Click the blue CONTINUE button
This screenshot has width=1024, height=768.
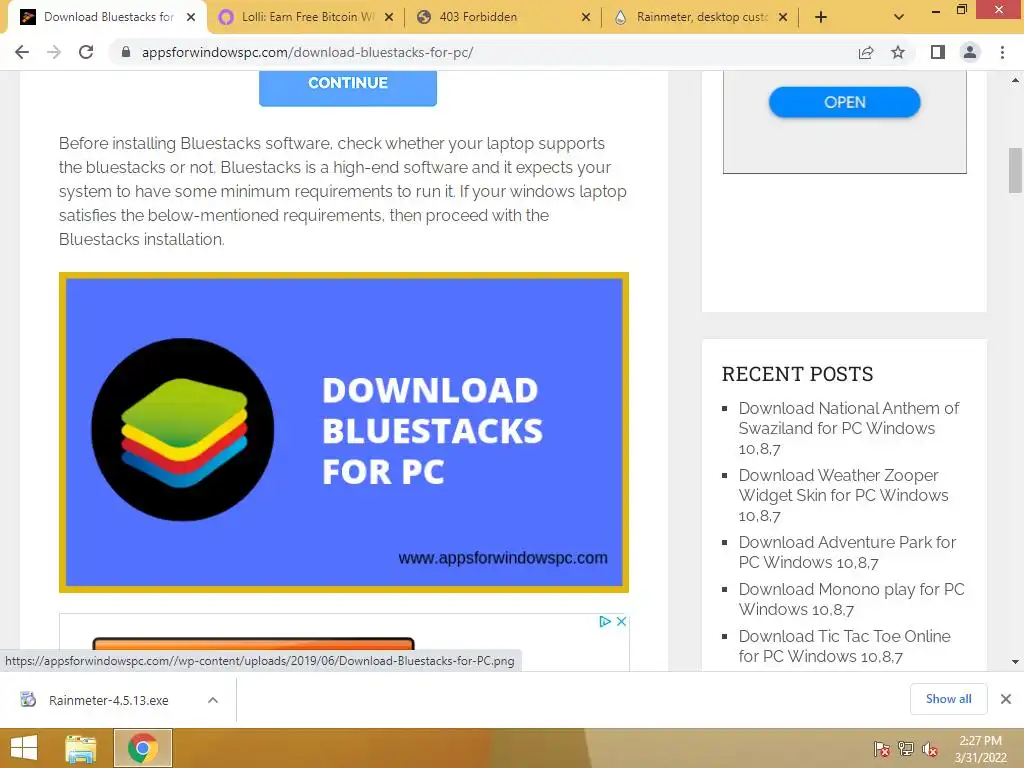click(347, 87)
